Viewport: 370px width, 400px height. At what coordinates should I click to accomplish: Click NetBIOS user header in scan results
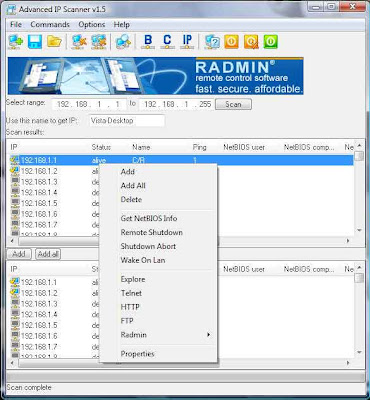244,147
